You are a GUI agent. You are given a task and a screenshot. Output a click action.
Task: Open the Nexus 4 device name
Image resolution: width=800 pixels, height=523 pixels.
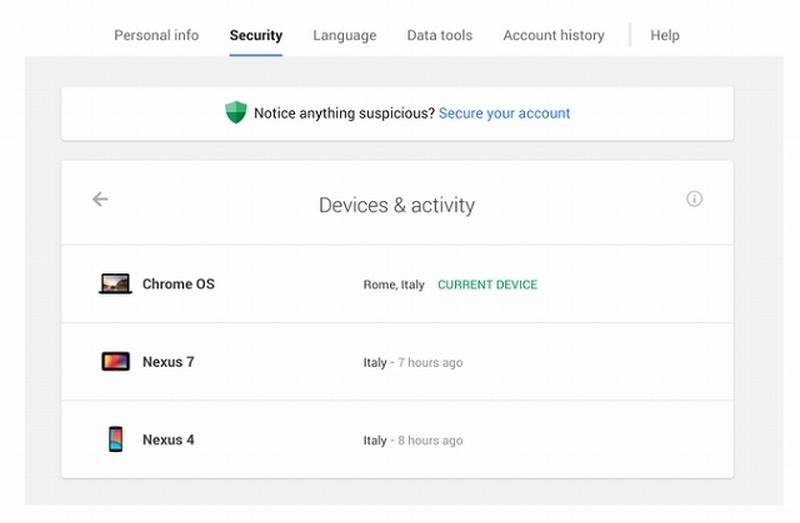(168, 440)
